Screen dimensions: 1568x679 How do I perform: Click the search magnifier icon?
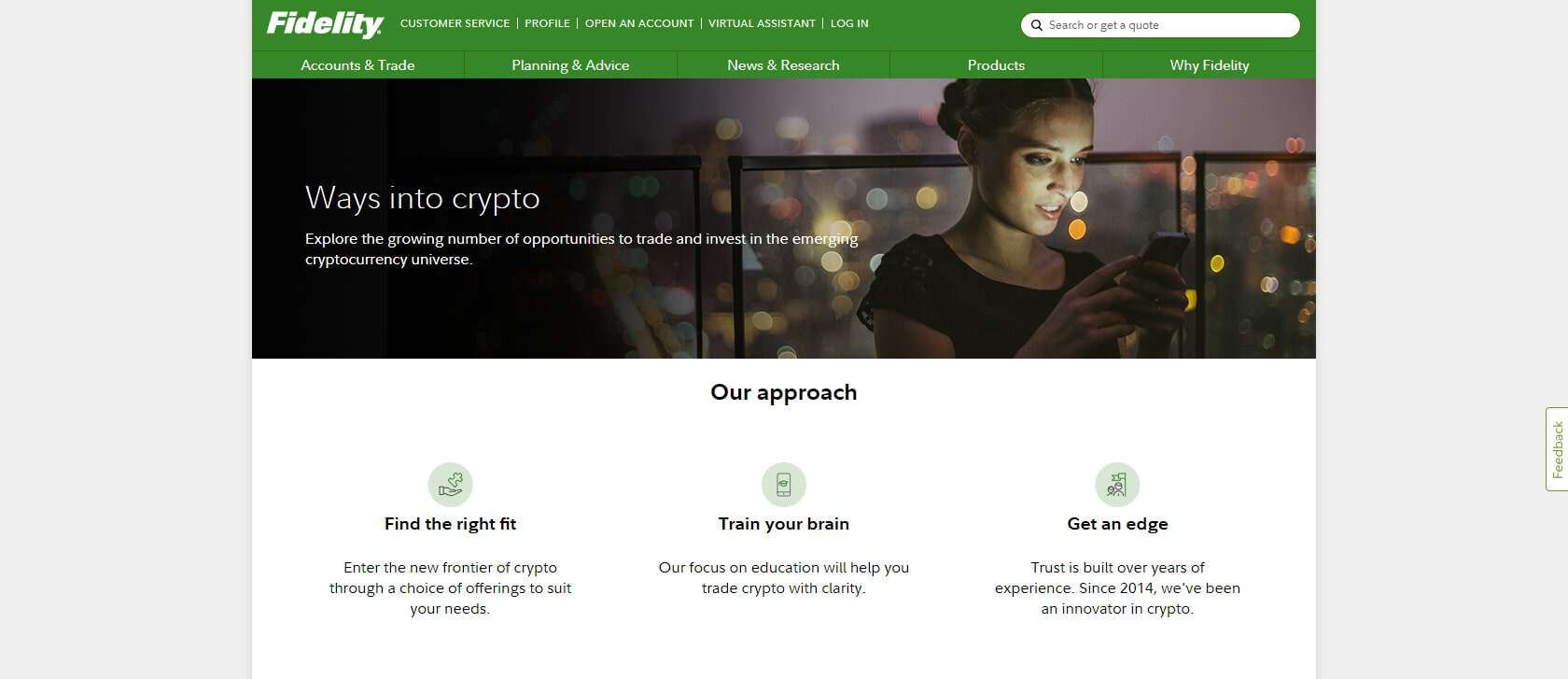pyautogui.click(x=1036, y=25)
